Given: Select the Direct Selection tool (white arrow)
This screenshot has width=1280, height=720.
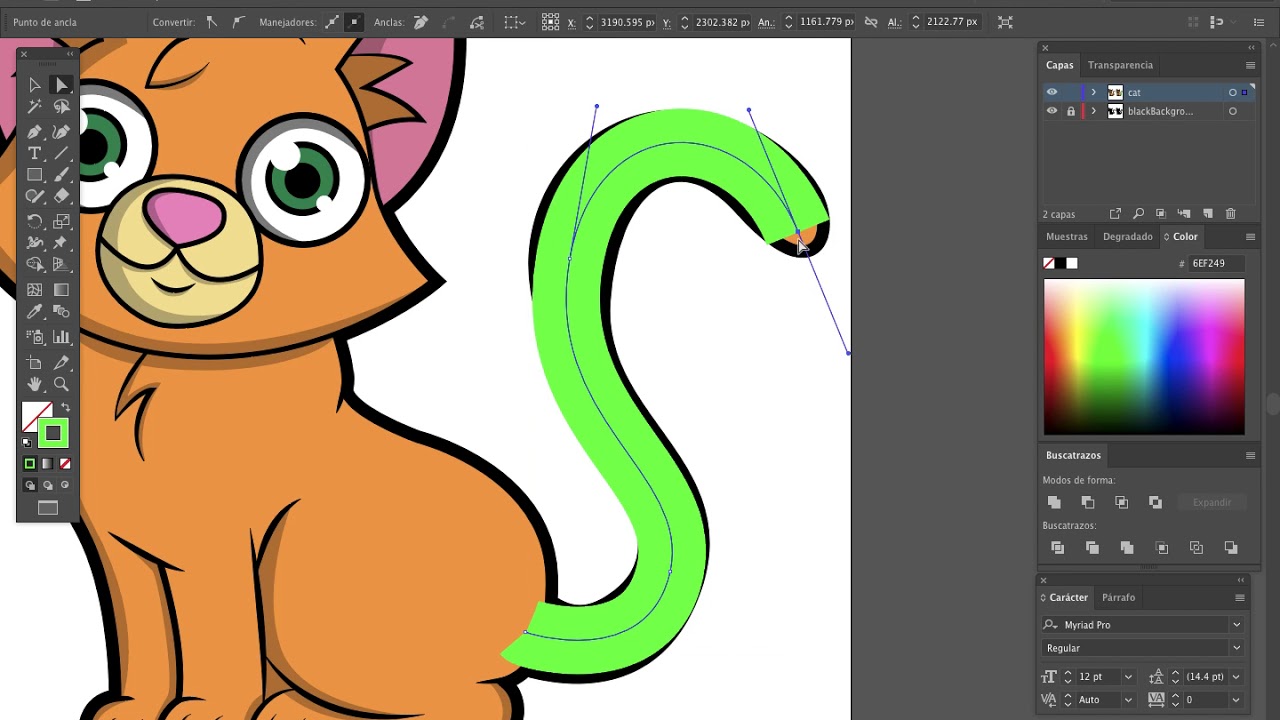Looking at the screenshot, I should click(61, 85).
